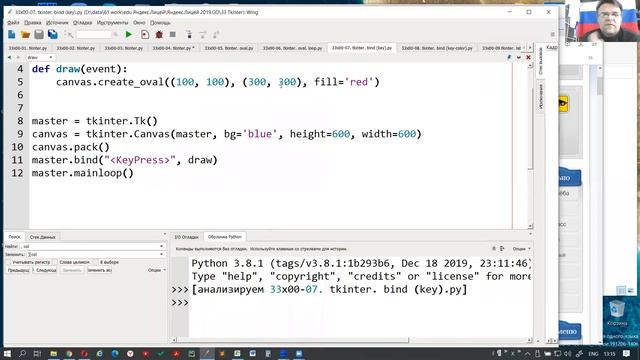Click the volume icon in system tray

click(568, 353)
